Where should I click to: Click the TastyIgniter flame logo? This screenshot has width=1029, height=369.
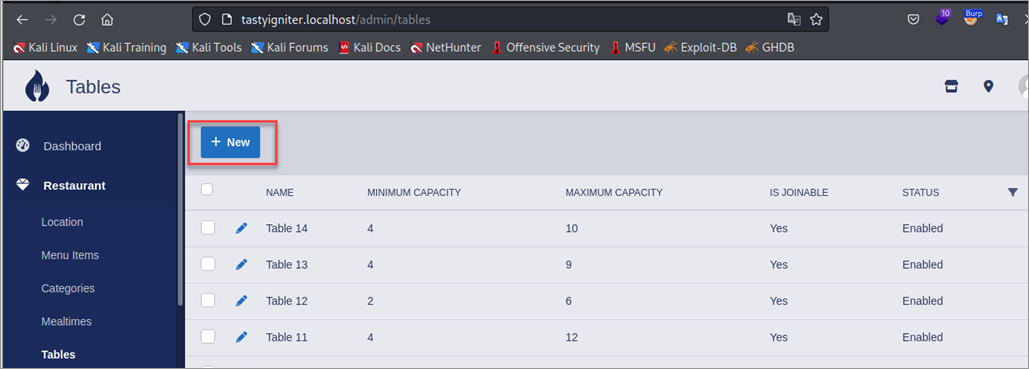37,86
